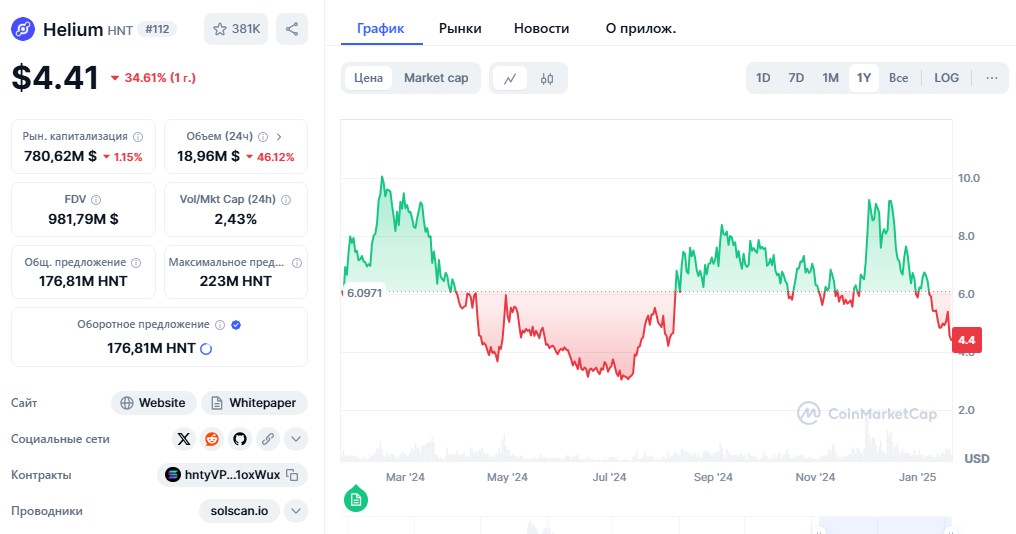Open the Новости tab

click(541, 28)
